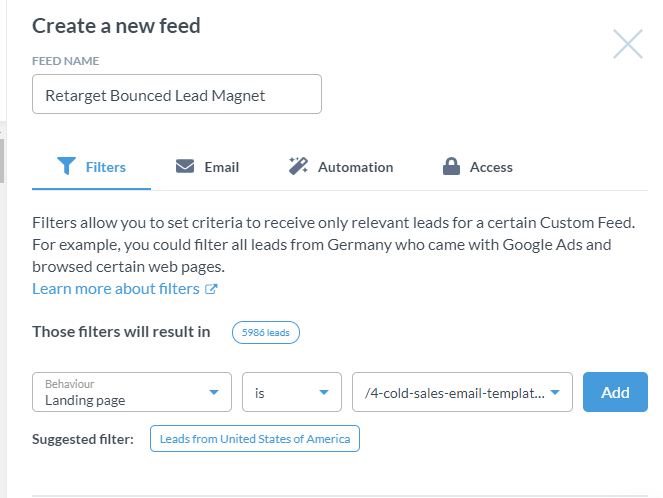Close the Create a new feed dialog
663x498 pixels.
pos(628,44)
